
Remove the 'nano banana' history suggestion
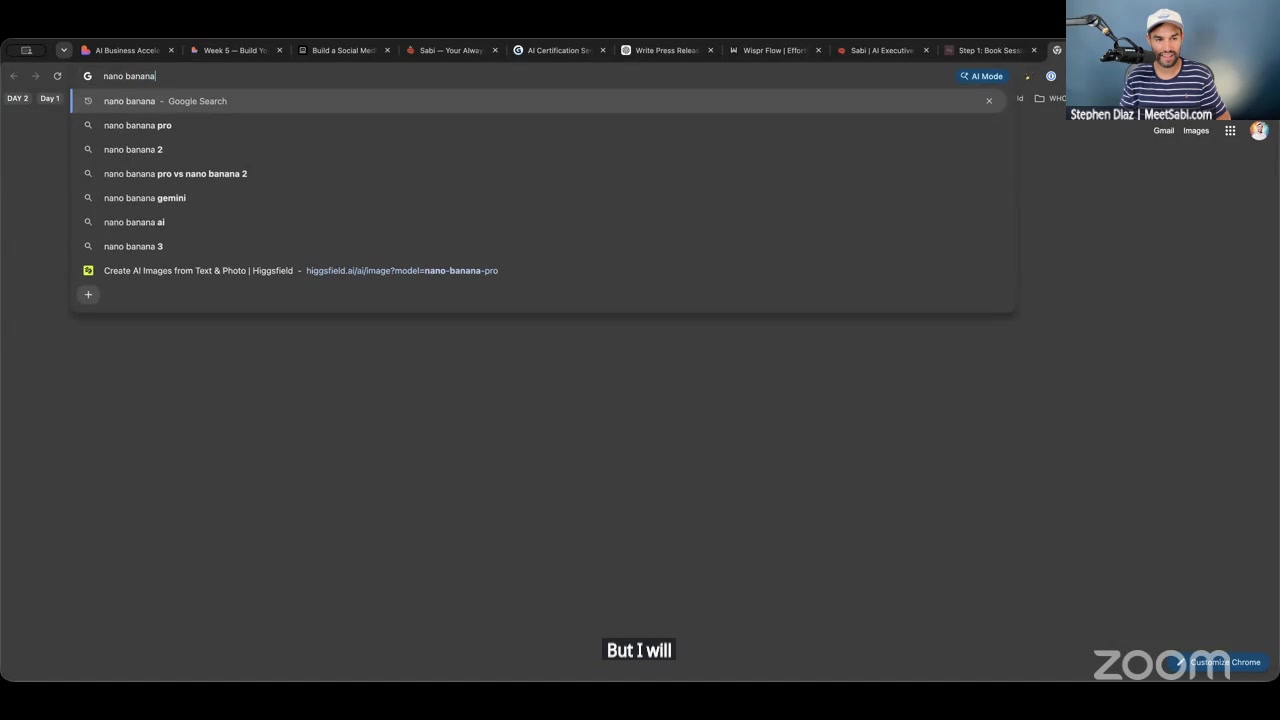tap(989, 101)
